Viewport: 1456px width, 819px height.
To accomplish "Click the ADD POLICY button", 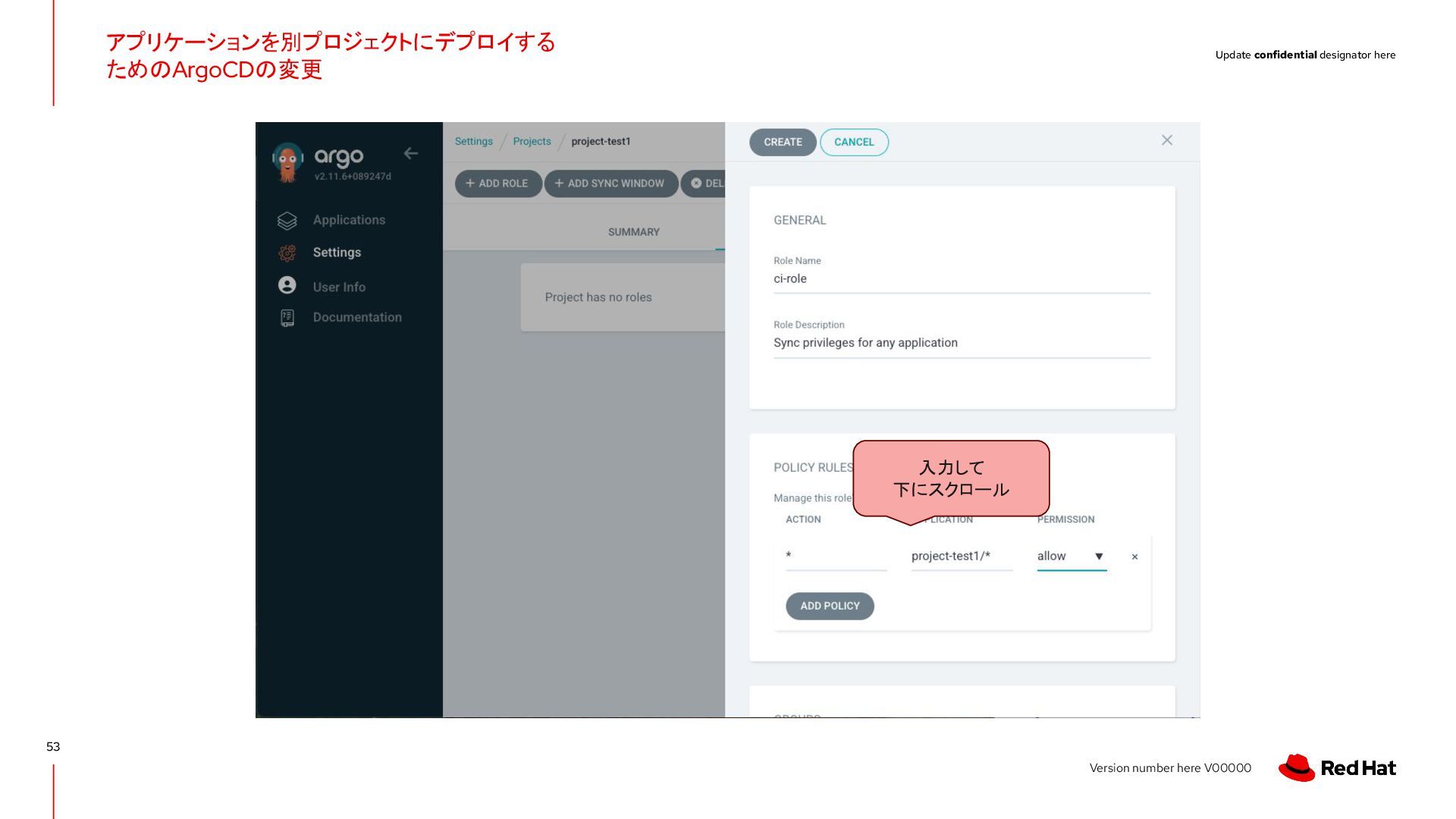I will tap(830, 606).
